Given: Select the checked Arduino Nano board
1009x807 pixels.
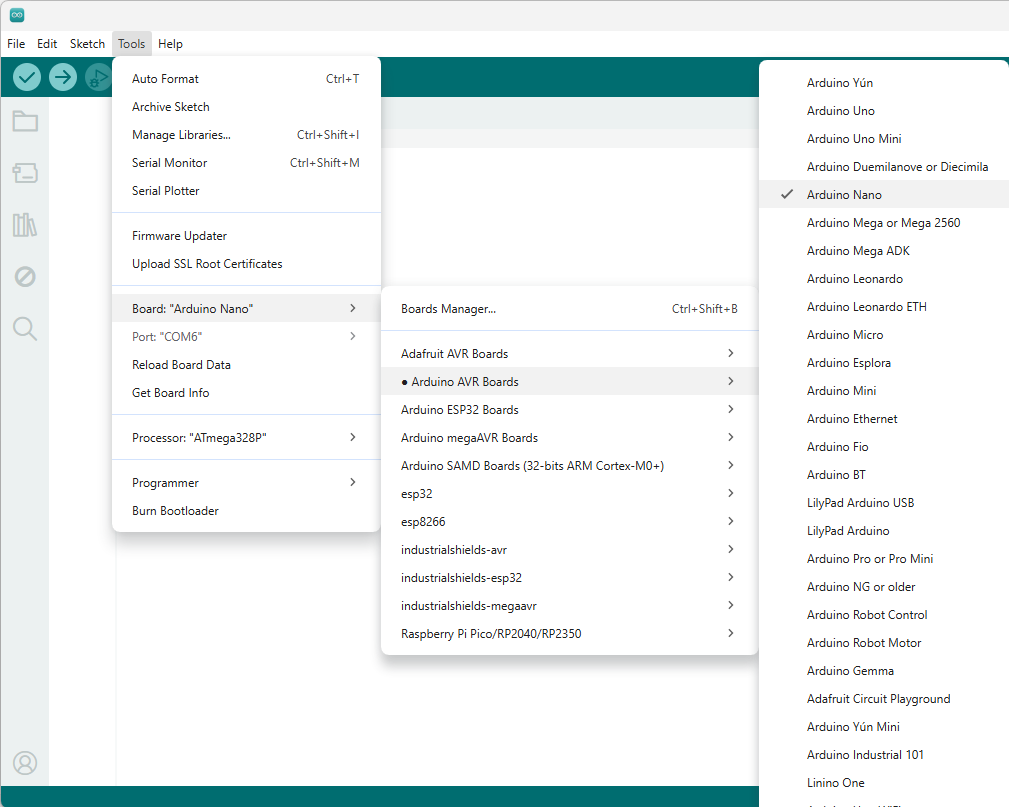Looking at the screenshot, I should 884,194.
